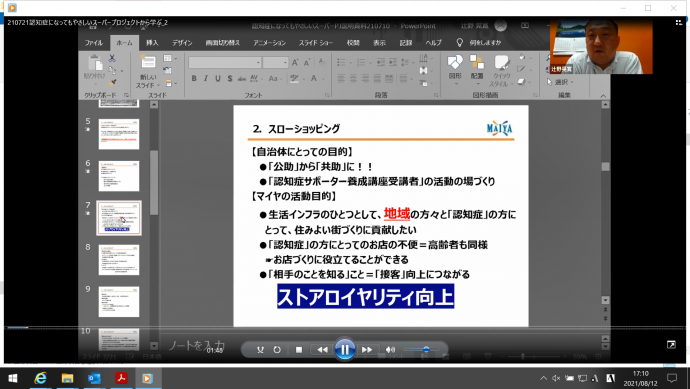Screen dimensions: 690x389
Task: Open the File (ファイル) tab
Action: 94,43
